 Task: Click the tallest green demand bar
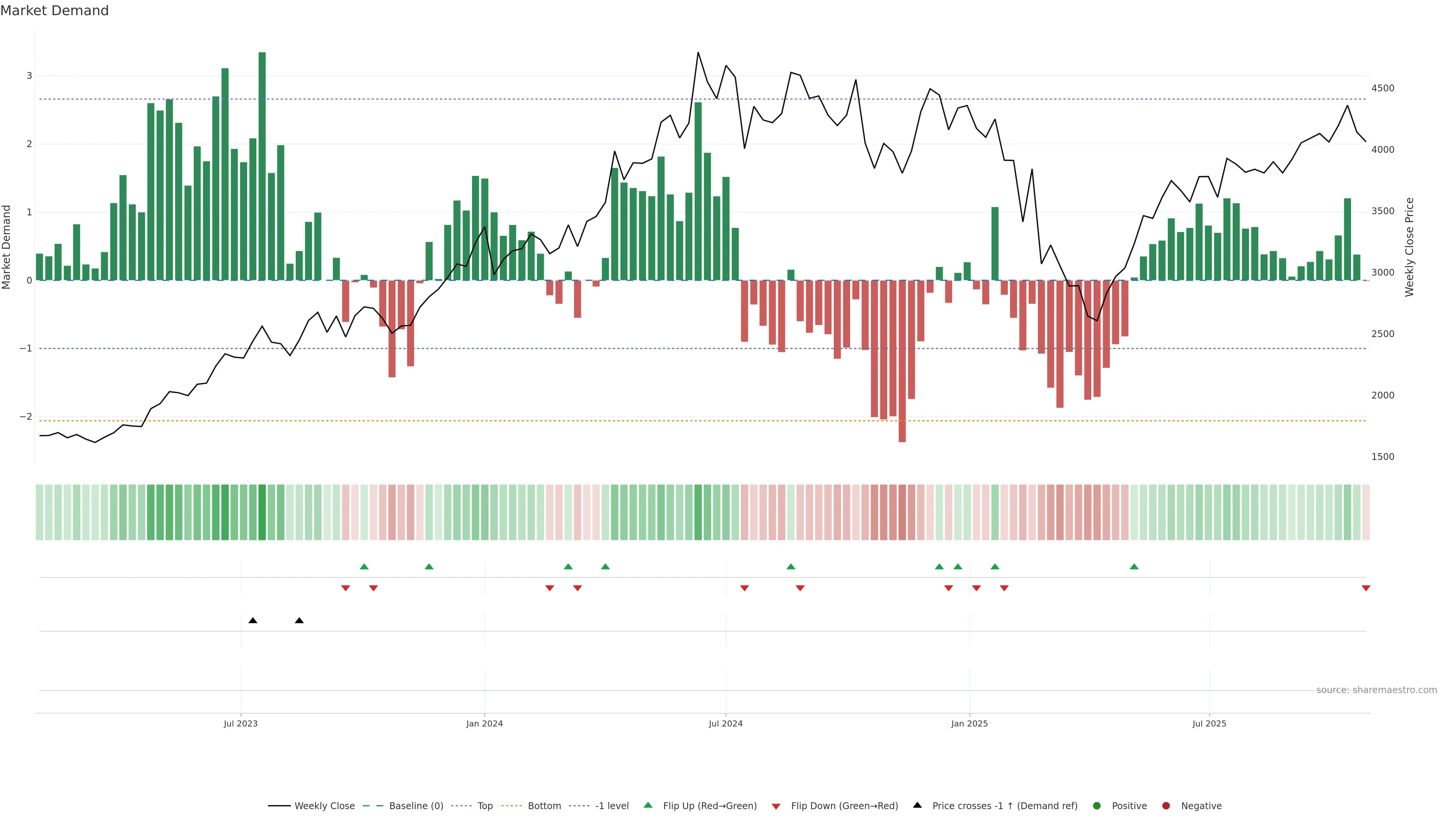click(x=262, y=166)
